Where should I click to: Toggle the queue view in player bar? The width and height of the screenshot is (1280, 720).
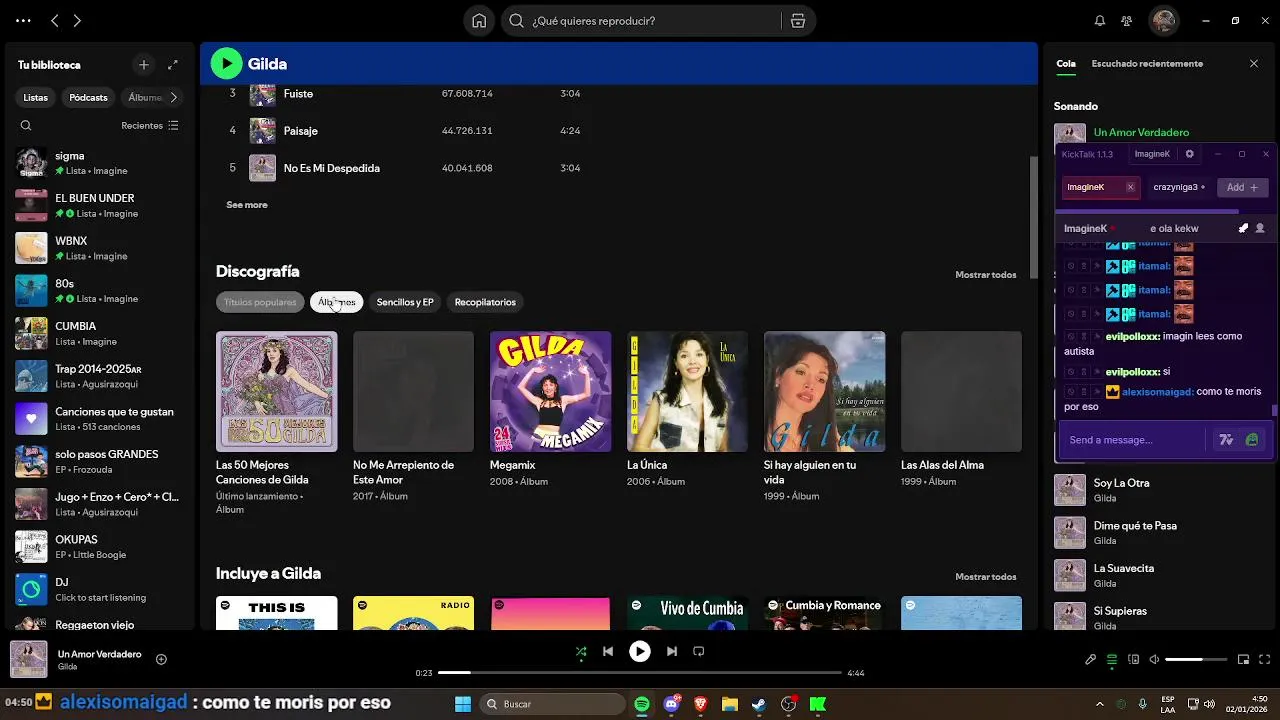1112,659
